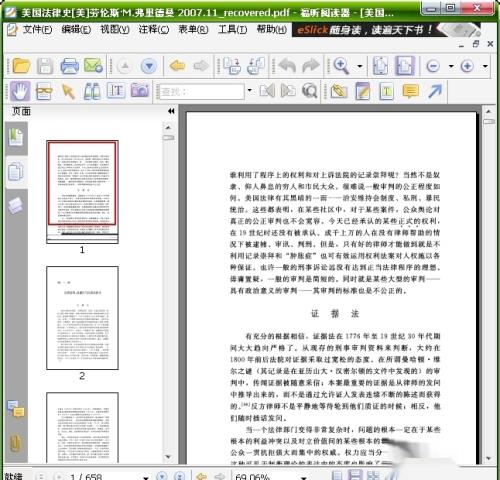Select the Typewriter T tool
Image resolution: width=500 pixels, height=480 pixels.
point(386,91)
